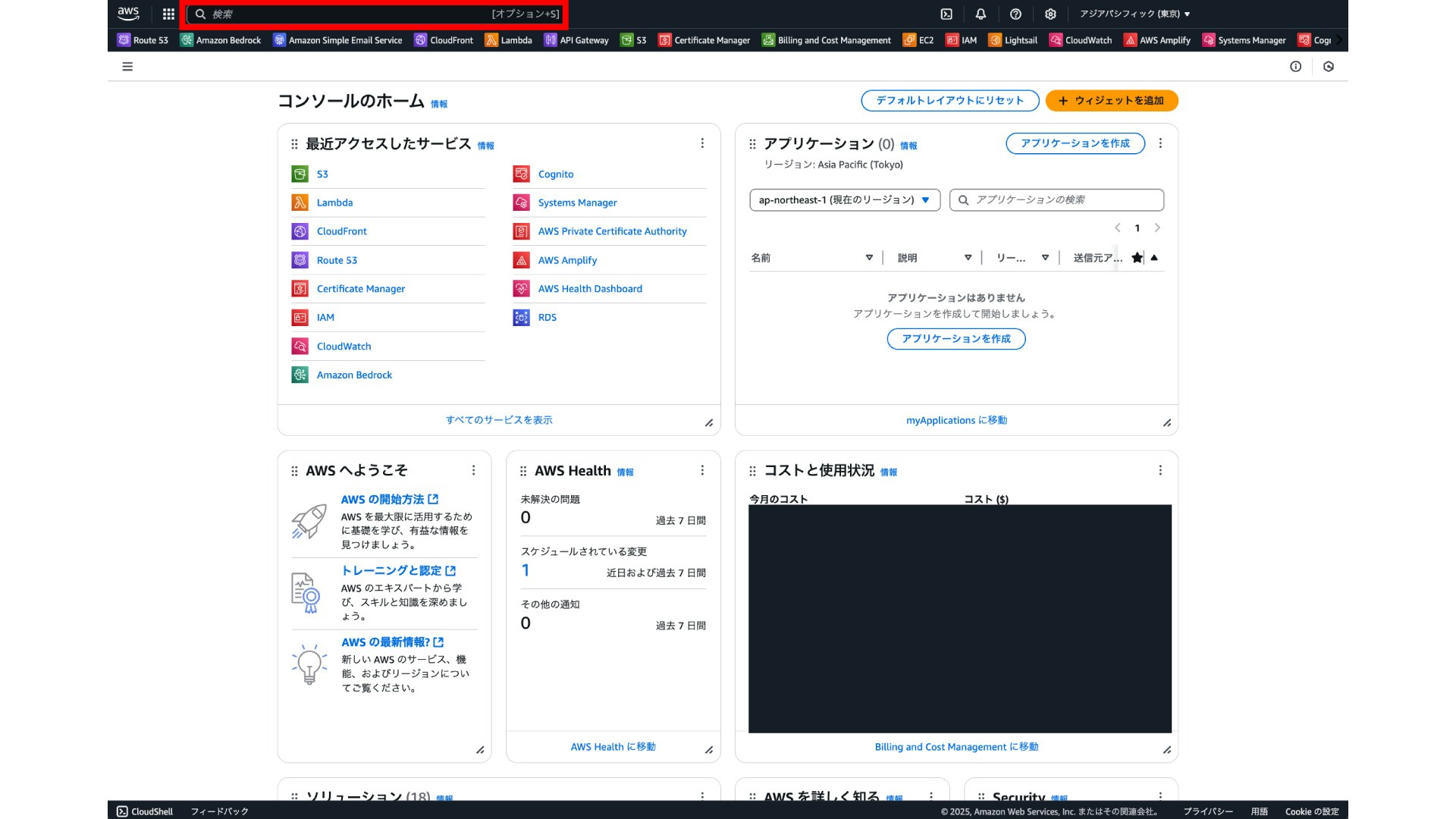This screenshot has width=1456, height=819.
Task: Launch CloudShell from the top bar icon
Action: pos(946,14)
